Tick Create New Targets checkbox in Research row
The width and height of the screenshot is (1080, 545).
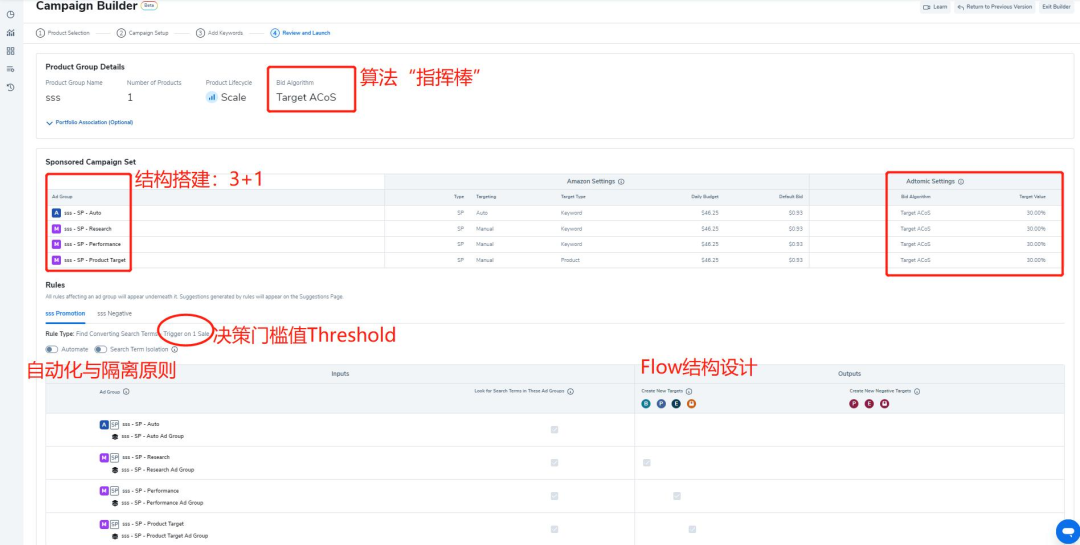pos(647,462)
